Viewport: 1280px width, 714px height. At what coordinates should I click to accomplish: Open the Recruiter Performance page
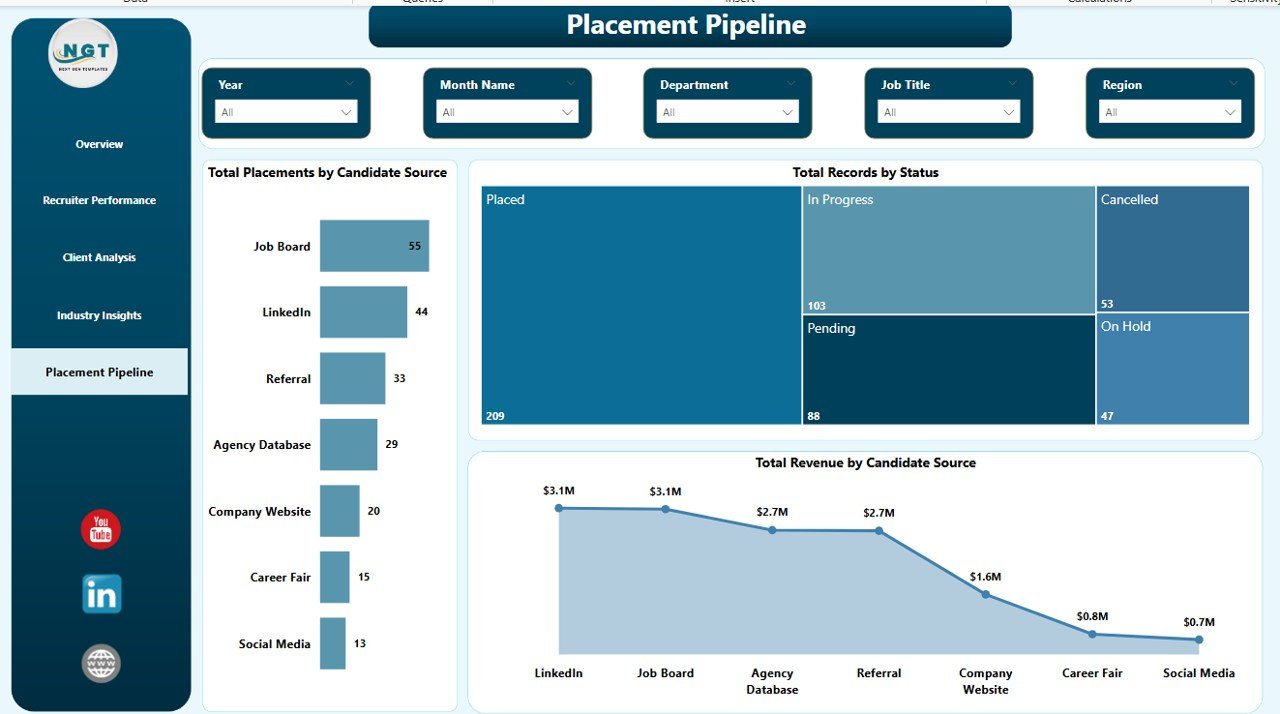tap(98, 200)
